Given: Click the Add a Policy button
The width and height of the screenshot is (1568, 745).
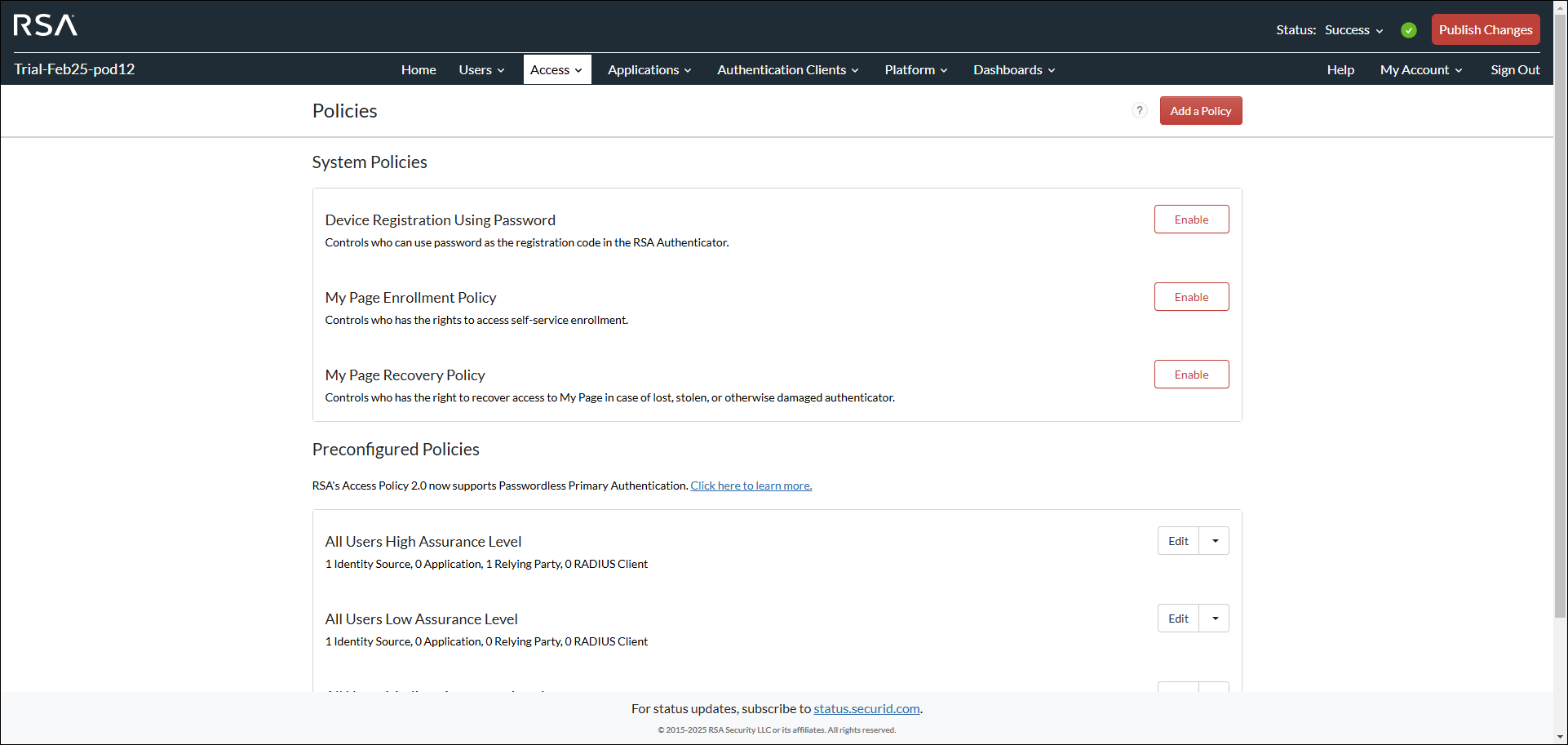Looking at the screenshot, I should [1200, 111].
